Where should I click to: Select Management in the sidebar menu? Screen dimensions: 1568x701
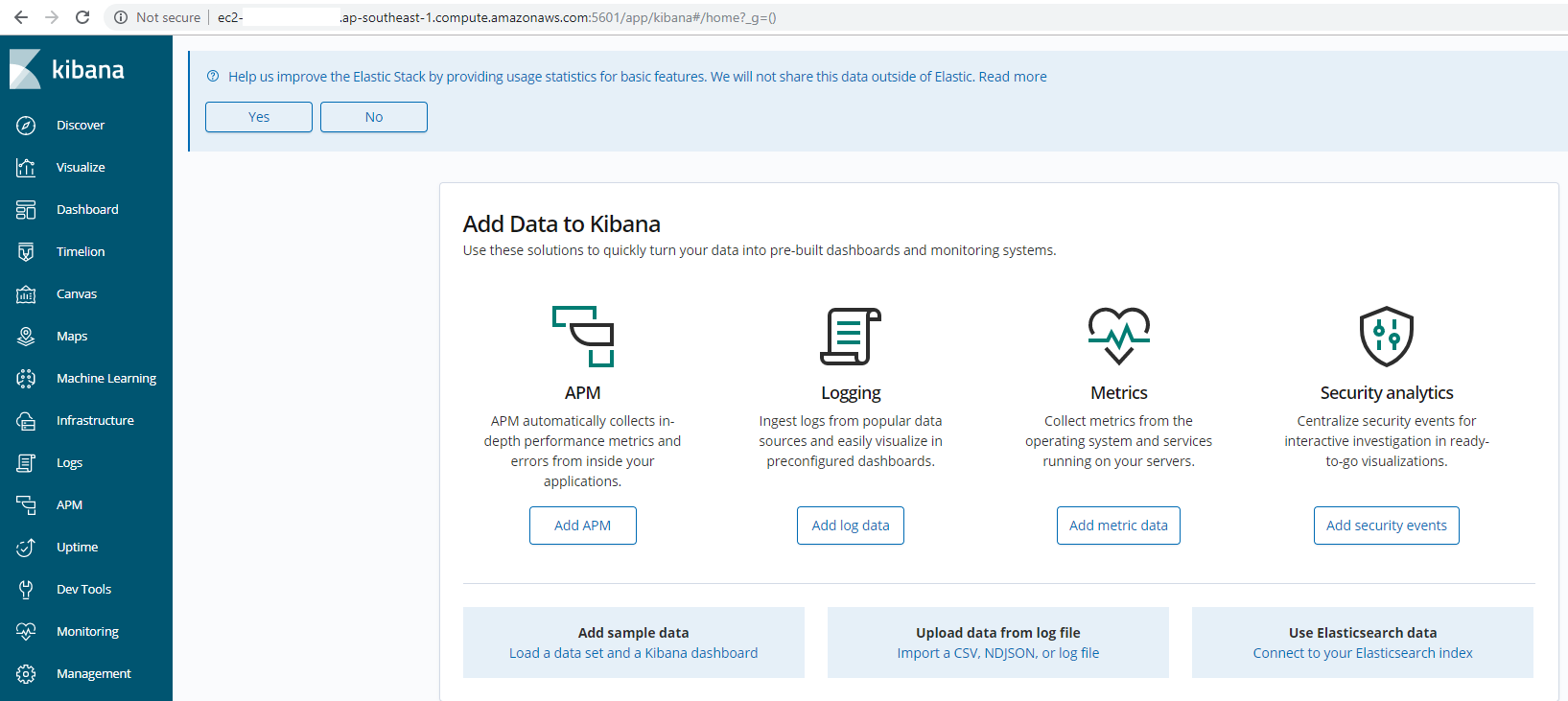[x=94, y=674]
